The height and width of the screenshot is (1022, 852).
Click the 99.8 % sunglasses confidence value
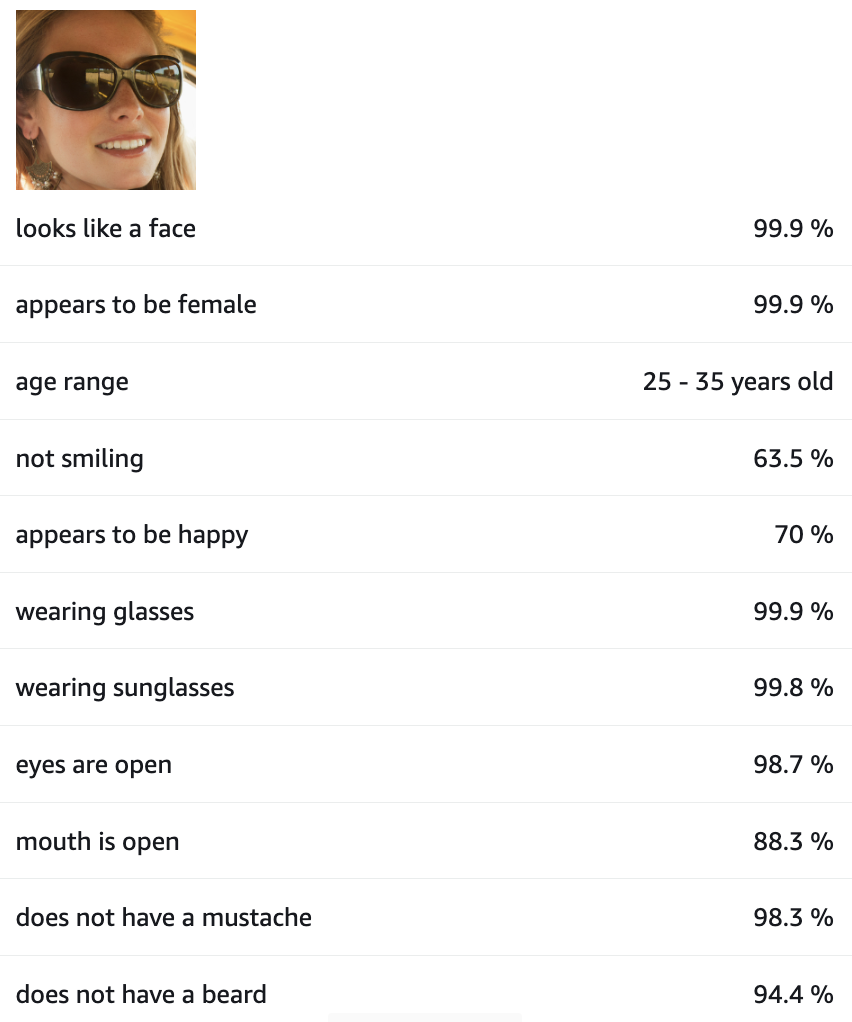[x=793, y=688]
